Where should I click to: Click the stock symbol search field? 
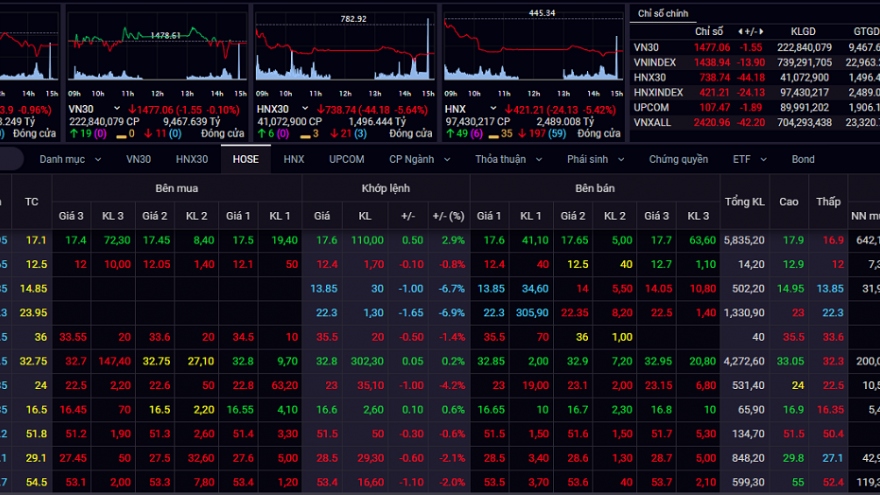click(x=10, y=159)
